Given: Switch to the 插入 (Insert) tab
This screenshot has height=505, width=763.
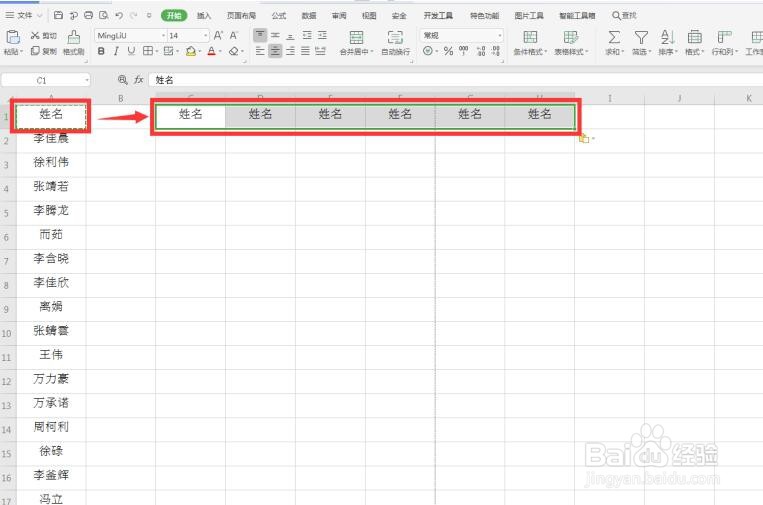Looking at the screenshot, I should click(x=204, y=16).
